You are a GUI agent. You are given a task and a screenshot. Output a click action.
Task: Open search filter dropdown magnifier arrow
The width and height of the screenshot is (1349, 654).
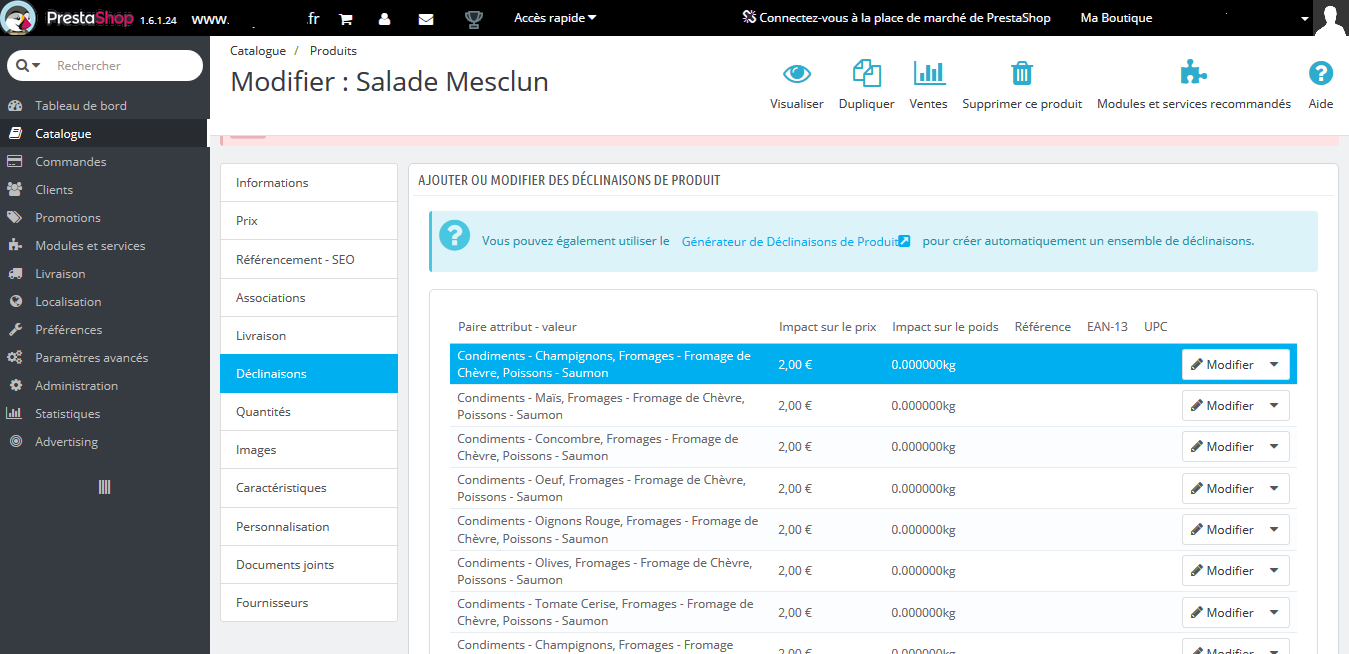pyautogui.click(x=28, y=66)
